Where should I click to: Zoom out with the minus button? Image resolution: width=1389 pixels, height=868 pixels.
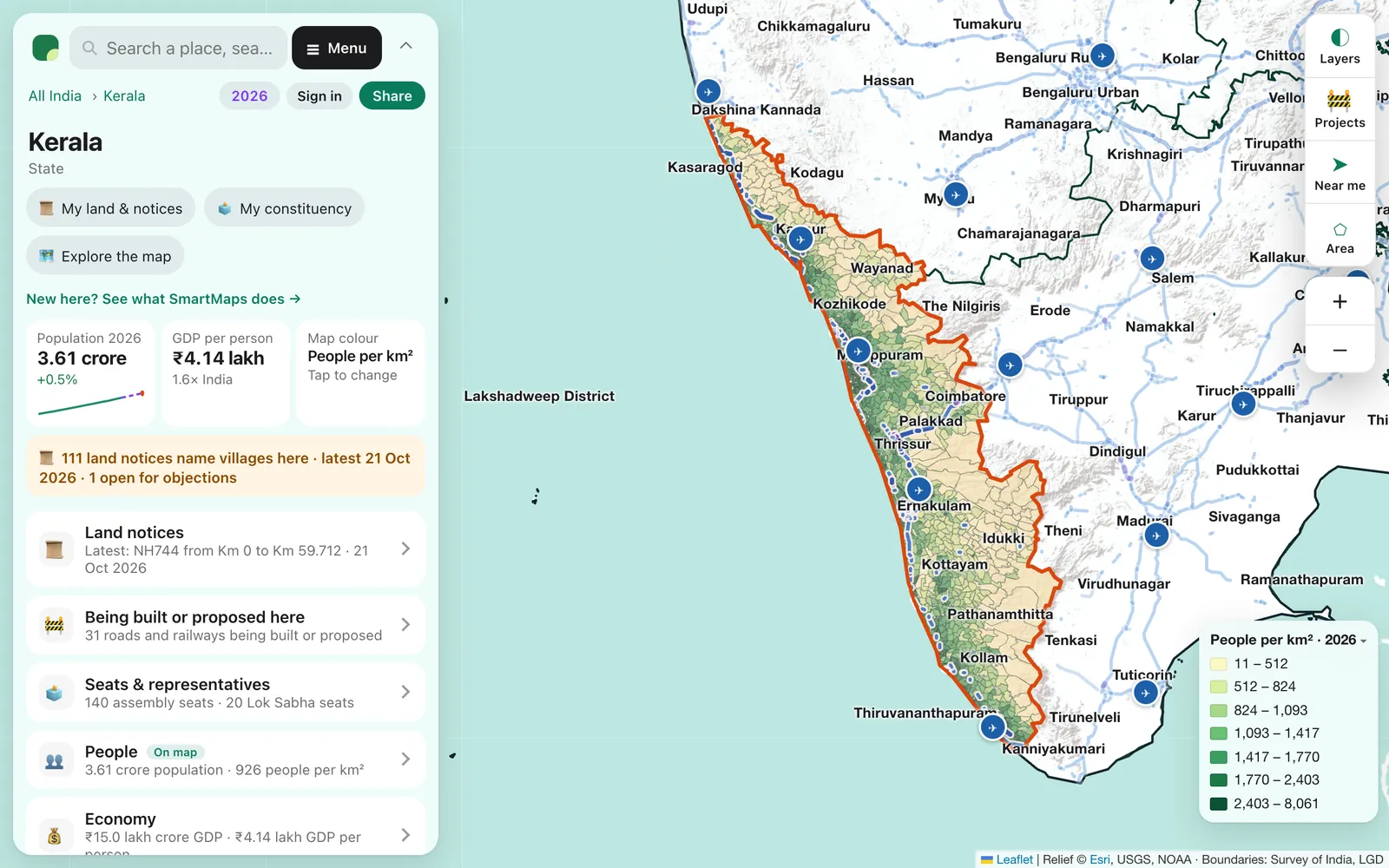pyautogui.click(x=1340, y=350)
